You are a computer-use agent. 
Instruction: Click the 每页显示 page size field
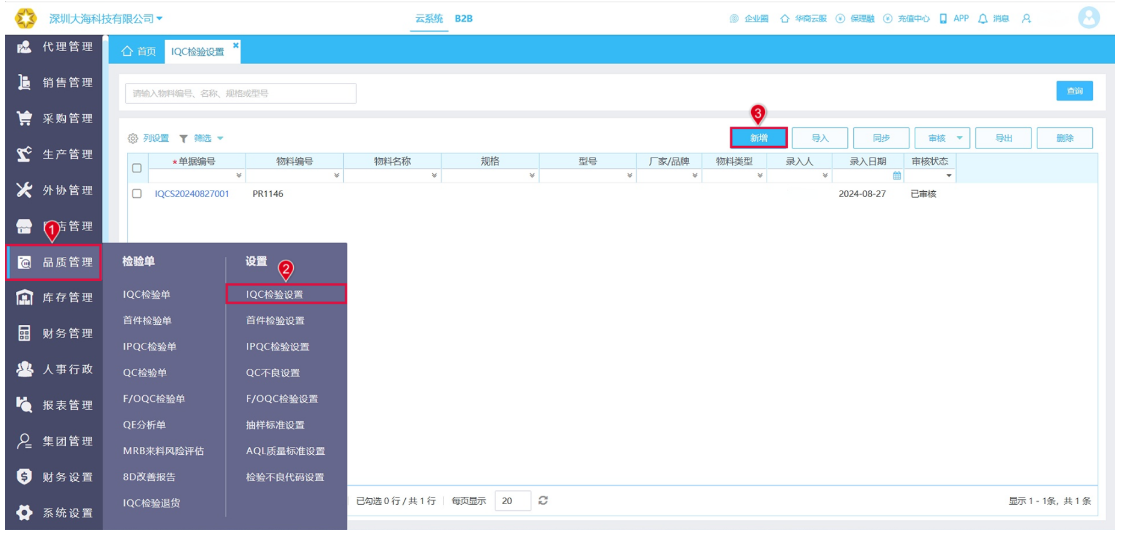coord(513,500)
